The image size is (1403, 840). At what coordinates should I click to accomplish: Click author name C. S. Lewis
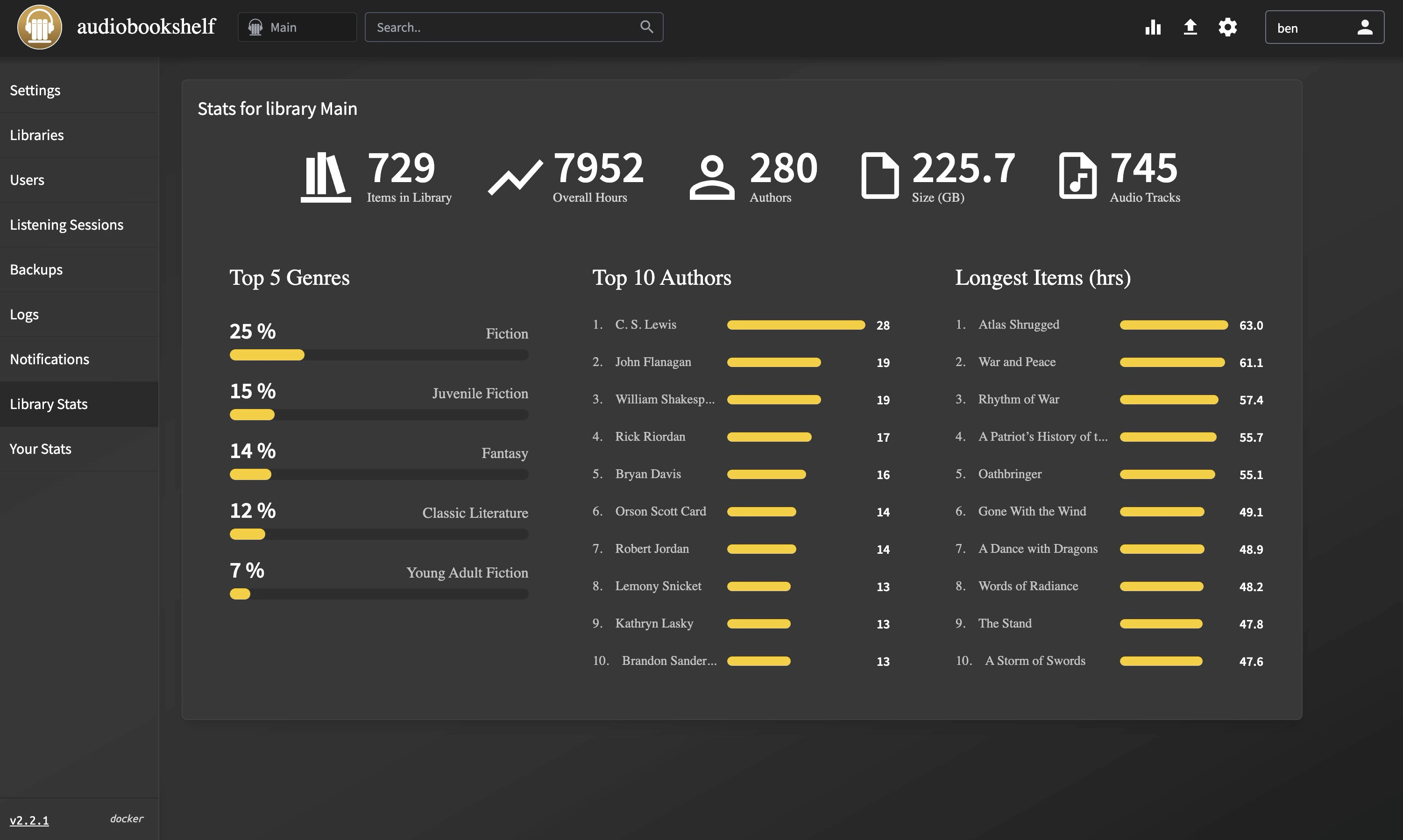click(x=645, y=325)
